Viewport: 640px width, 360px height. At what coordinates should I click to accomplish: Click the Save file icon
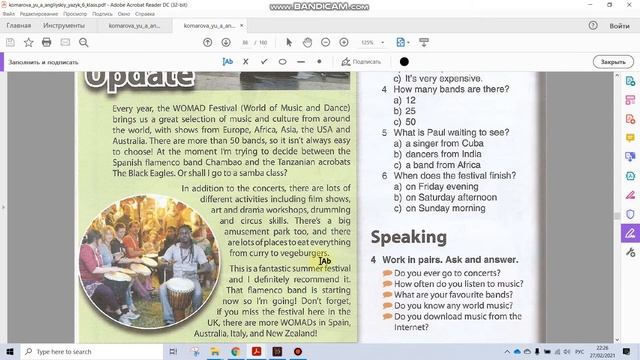10,42
